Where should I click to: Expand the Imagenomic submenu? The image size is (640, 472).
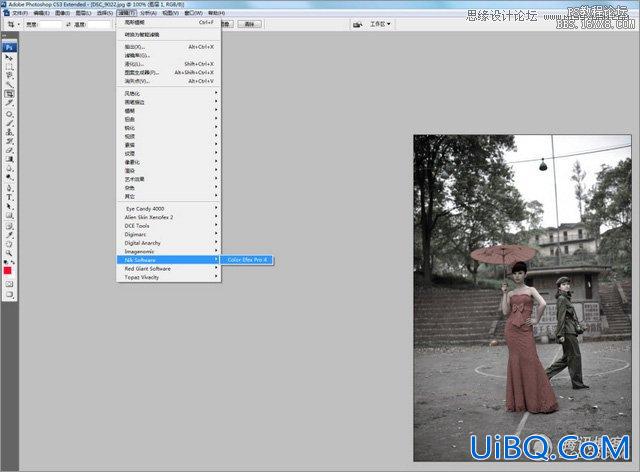[x=169, y=252]
